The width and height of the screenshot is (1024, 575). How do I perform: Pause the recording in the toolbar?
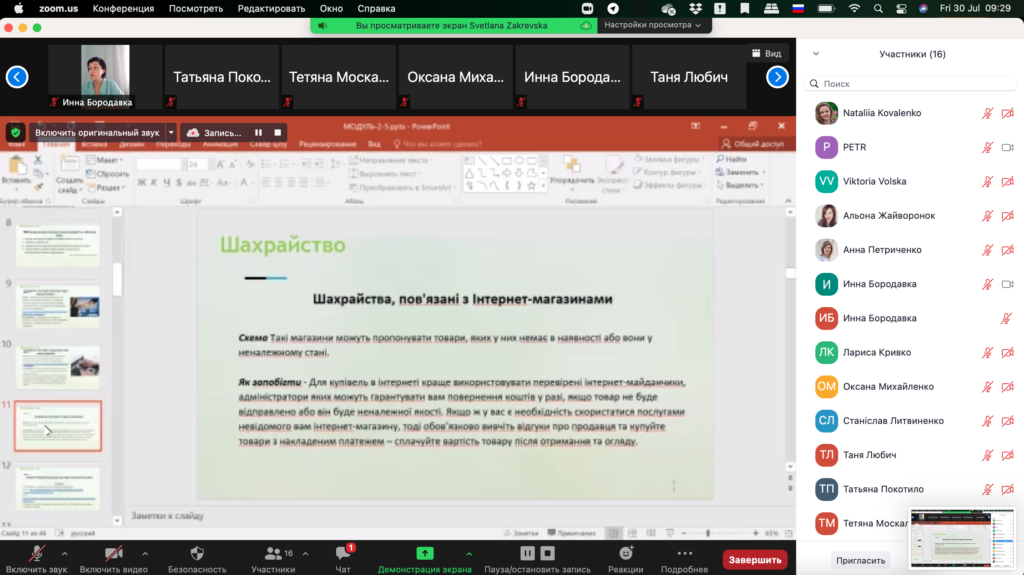[527, 553]
